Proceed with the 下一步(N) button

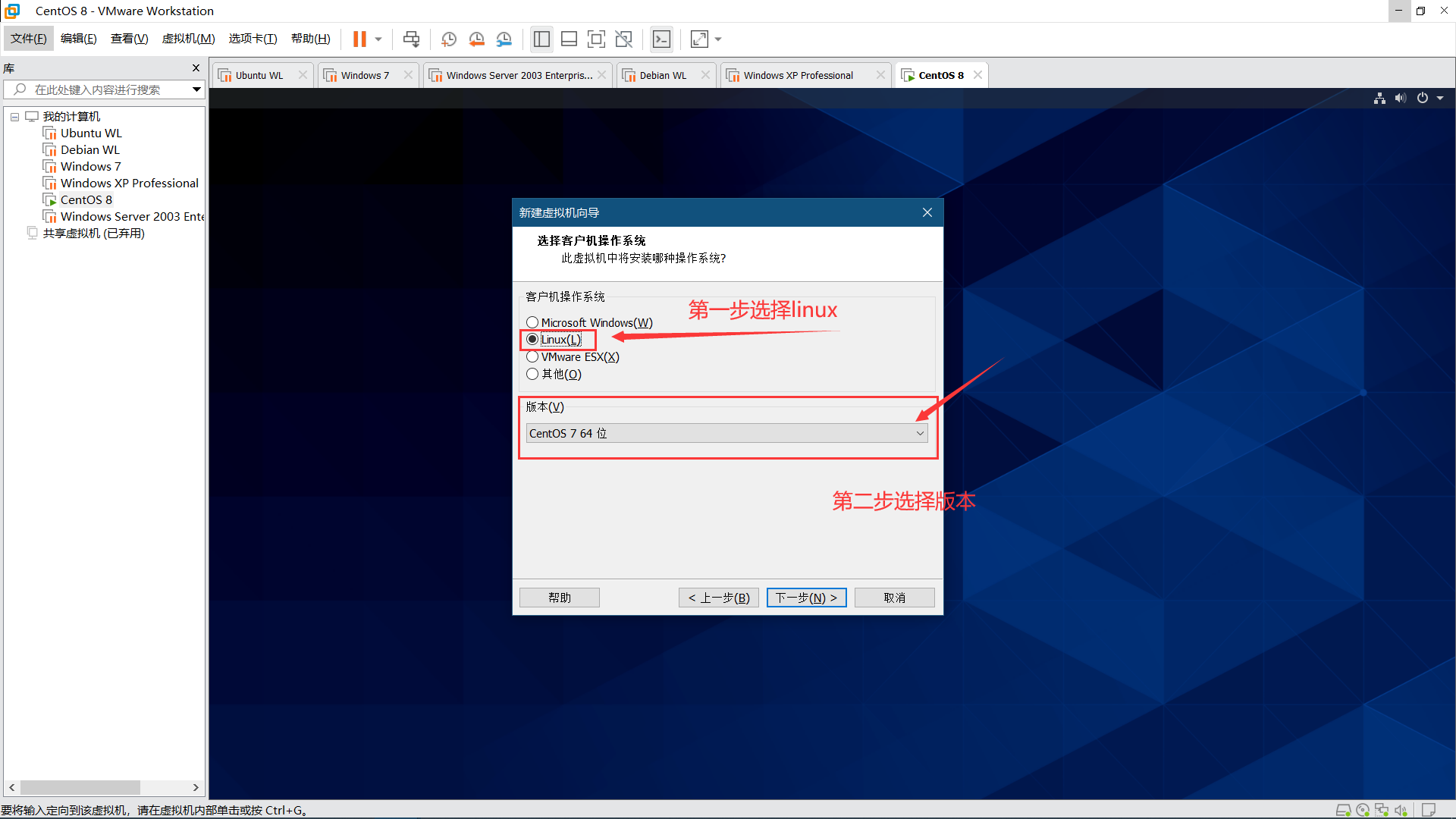[x=806, y=598]
